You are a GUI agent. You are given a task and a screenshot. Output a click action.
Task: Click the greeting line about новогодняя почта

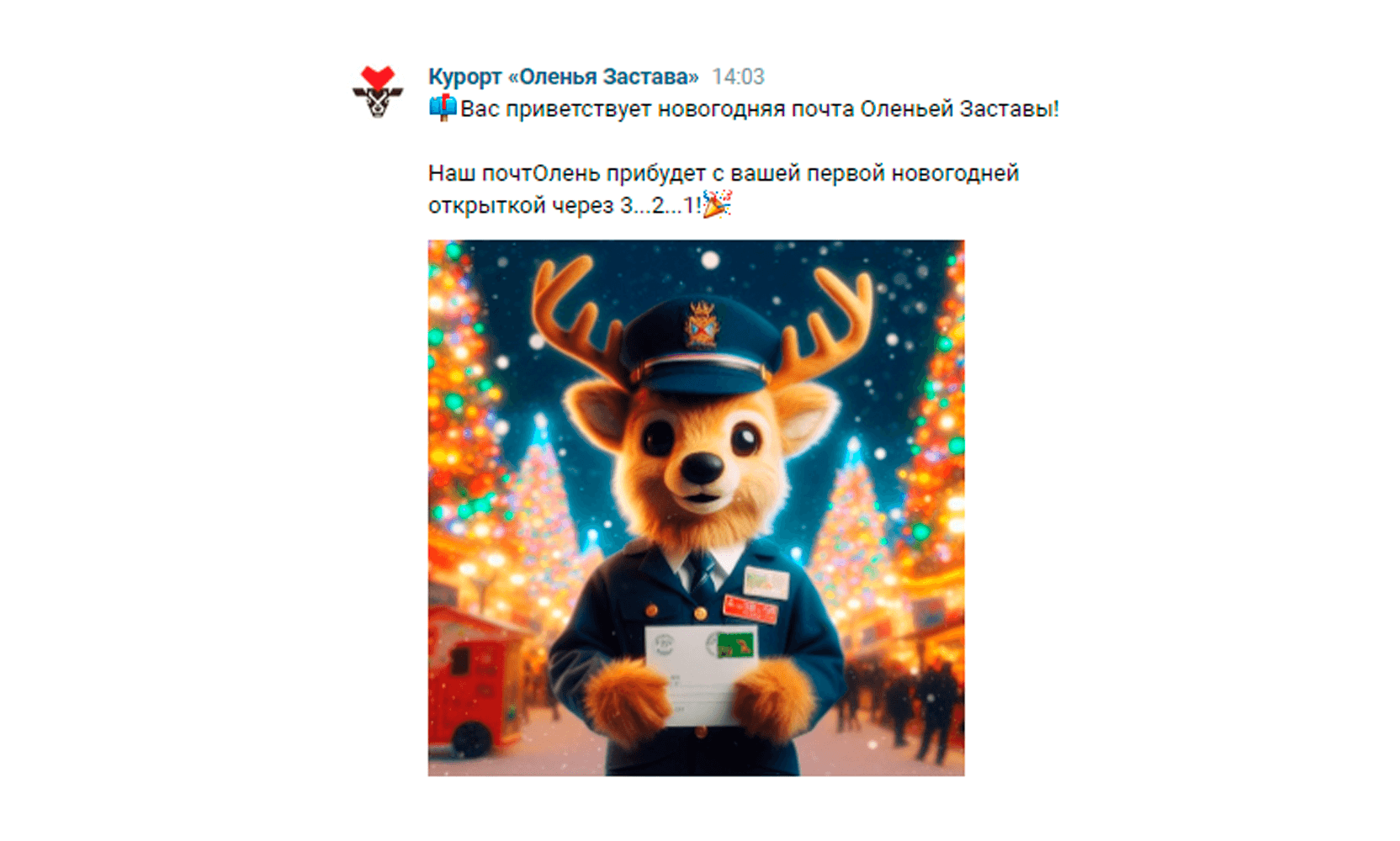click(744, 108)
